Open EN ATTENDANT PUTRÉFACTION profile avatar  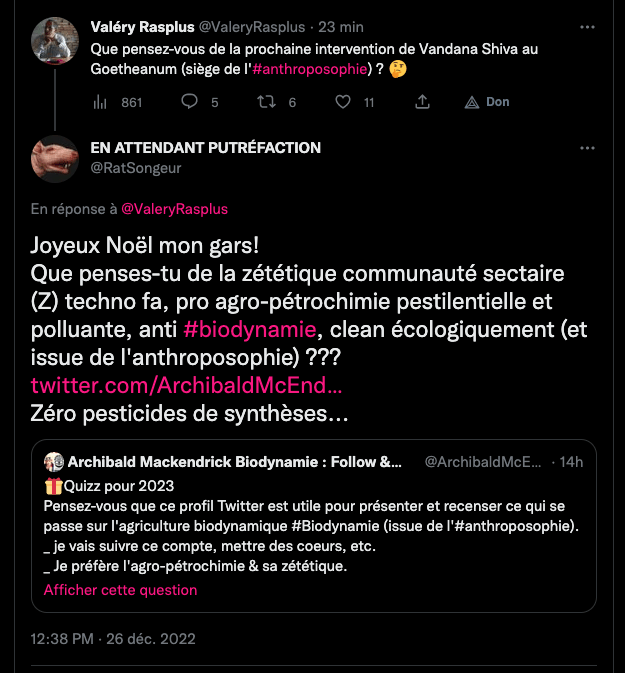click(55, 158)
